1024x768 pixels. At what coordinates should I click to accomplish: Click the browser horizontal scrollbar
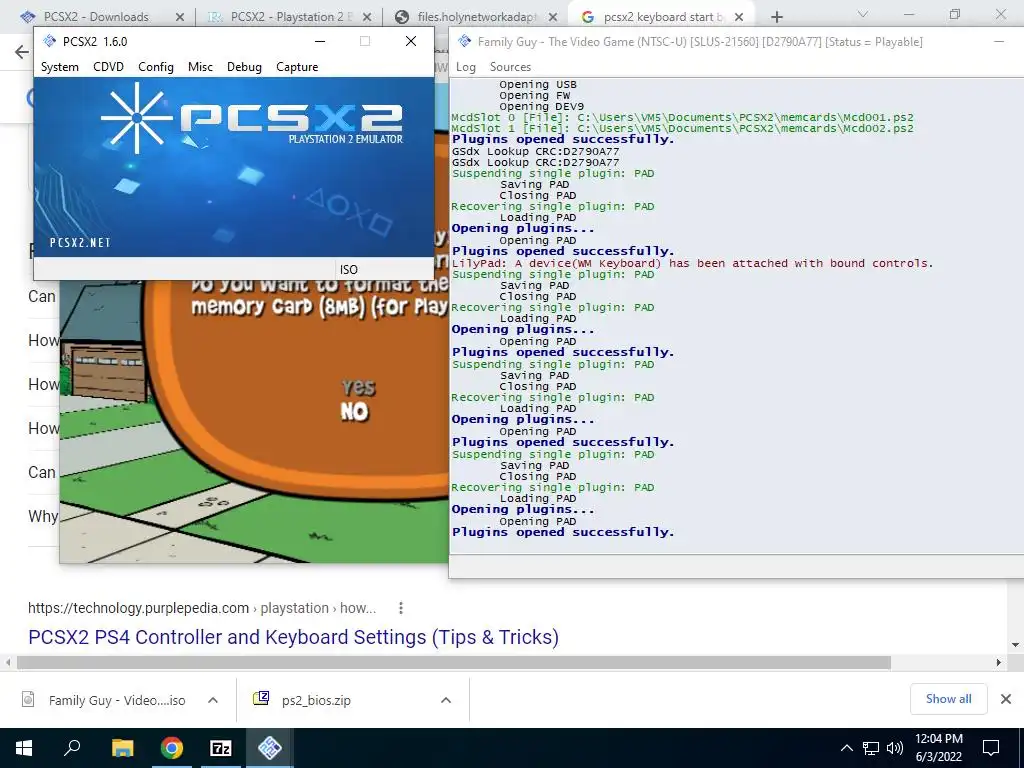[454, 662]
